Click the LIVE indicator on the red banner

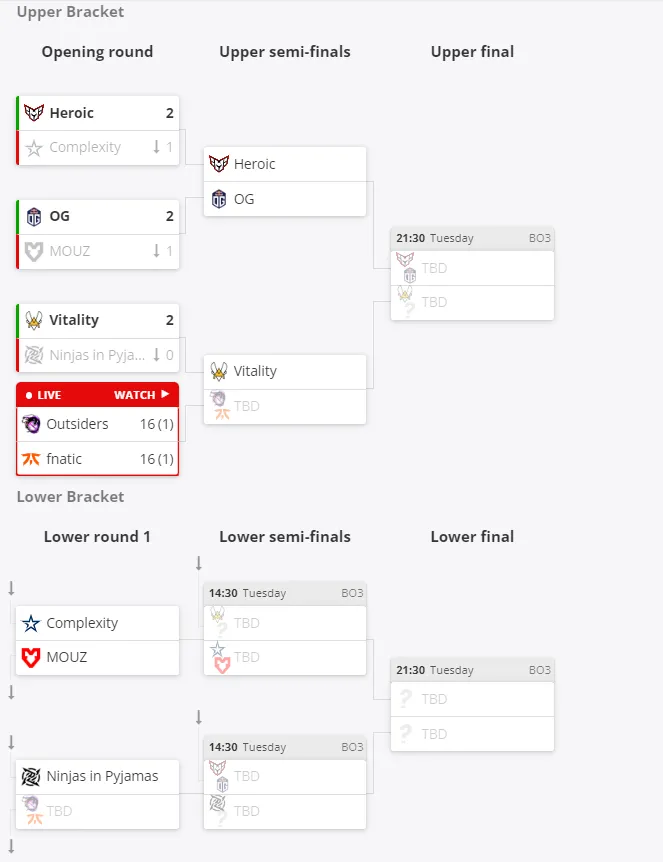click(x=43, y=395)
